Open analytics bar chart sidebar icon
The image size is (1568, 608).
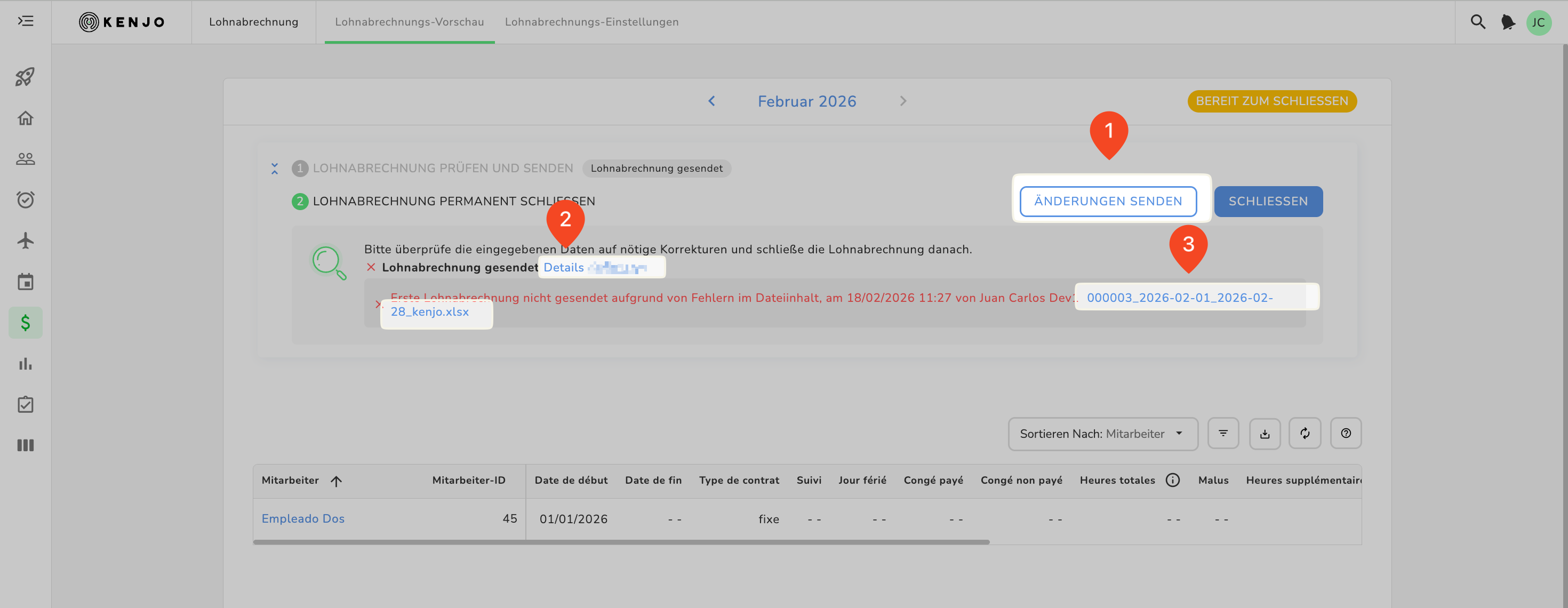25,364
